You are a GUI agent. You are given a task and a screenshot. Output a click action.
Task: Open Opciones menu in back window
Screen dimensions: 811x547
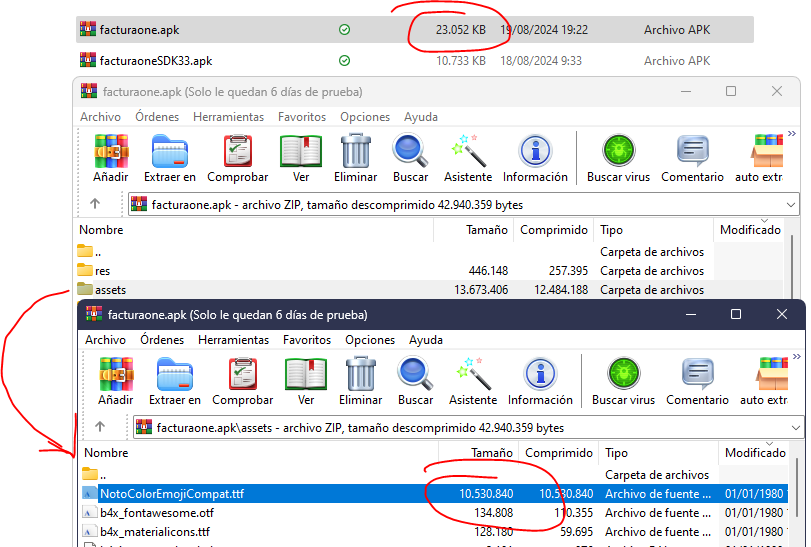pyautogui.click(x=365, y=117)
